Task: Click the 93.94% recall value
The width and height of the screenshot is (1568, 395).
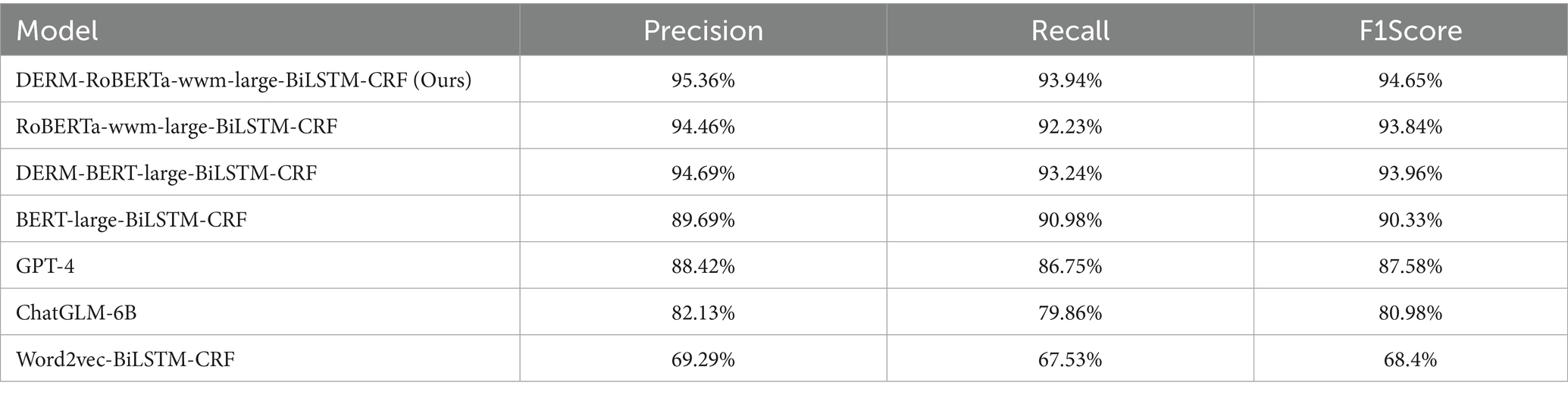Action: pyautogui.click(x=1069, y=80)
